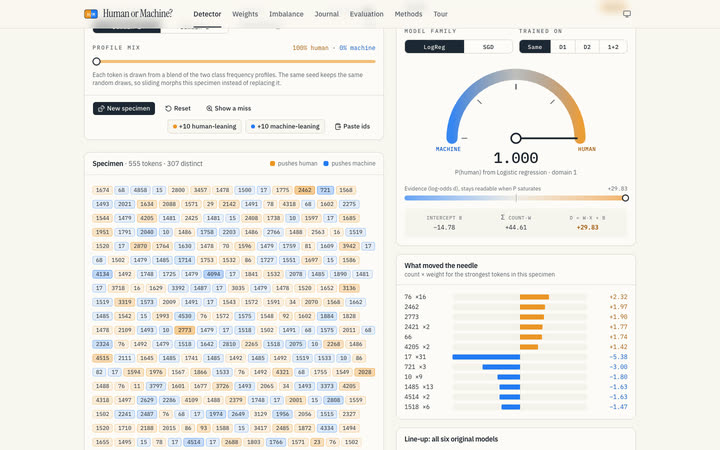The image size is (720, 450).
Task: Toggle the display theme icon in header
Action: tap(626, 14)
